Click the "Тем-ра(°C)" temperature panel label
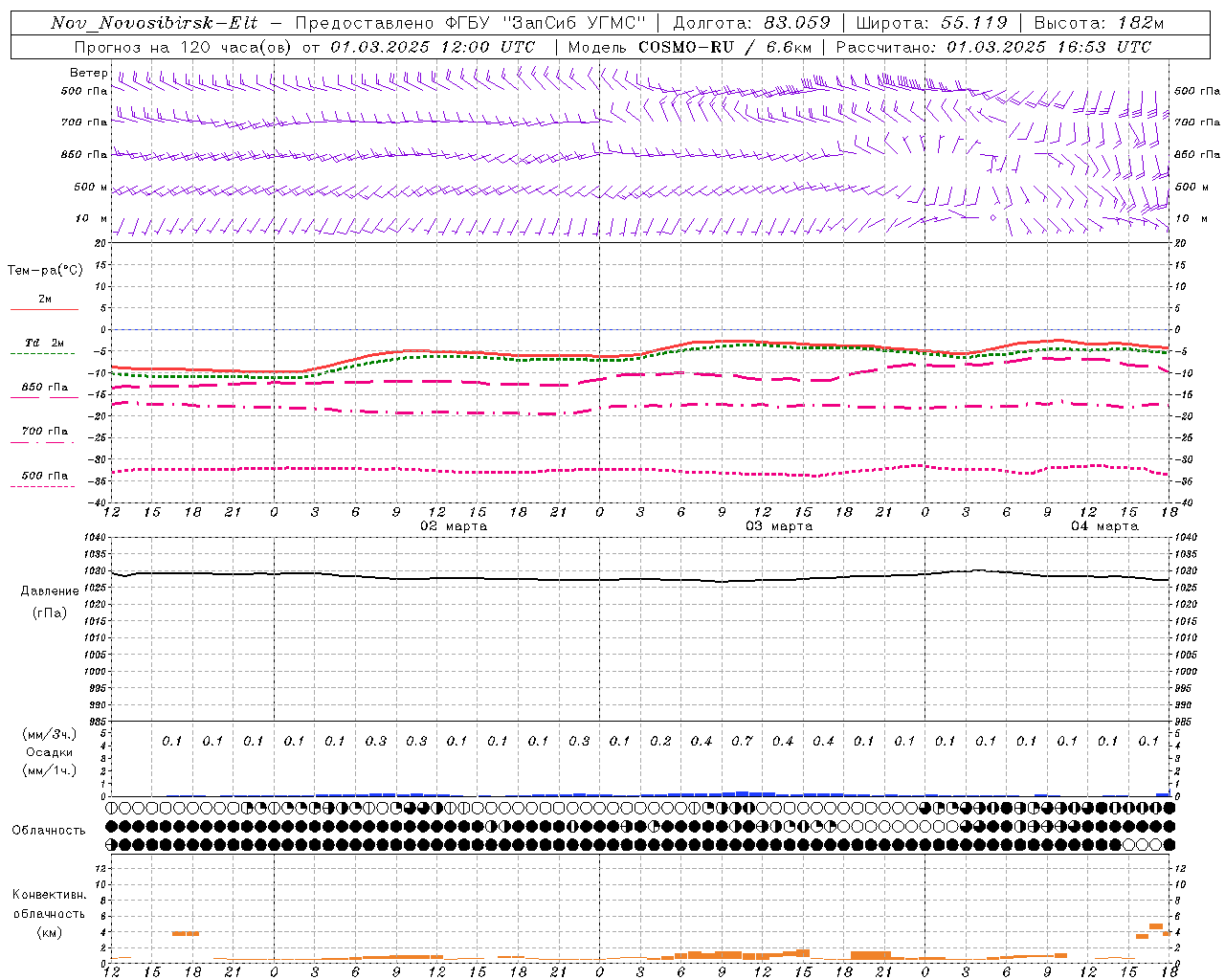The height and width of the screenshot is (980, 1225). (x=45, y=271)
